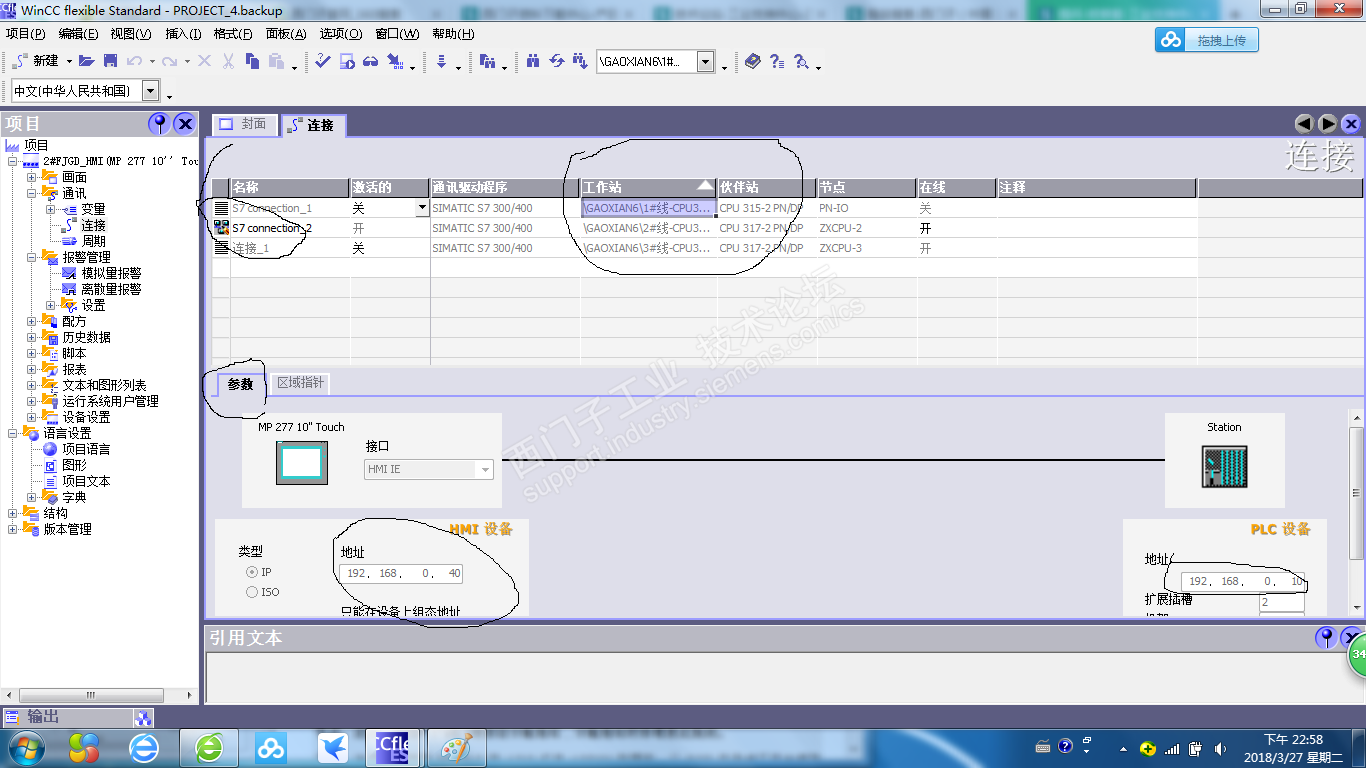Image resolution: width=1366 pixels, height=768 pixels.
Task: Open the 视图(V) menu
Action: (x=132, y=33)
